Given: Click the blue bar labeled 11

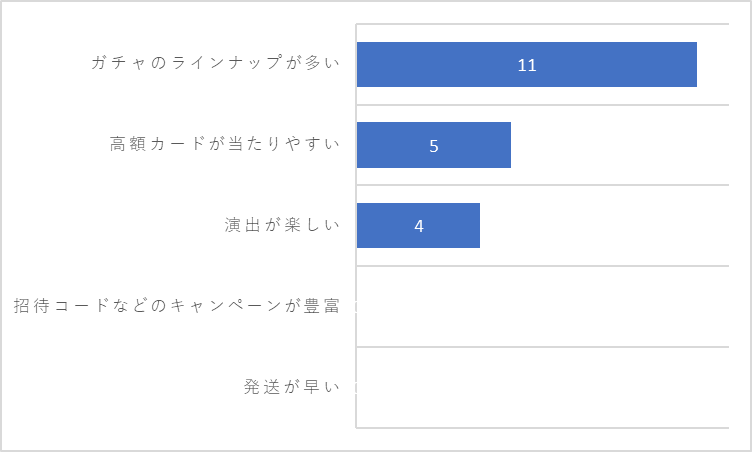Looking at the screenshot, I should 527,64.
